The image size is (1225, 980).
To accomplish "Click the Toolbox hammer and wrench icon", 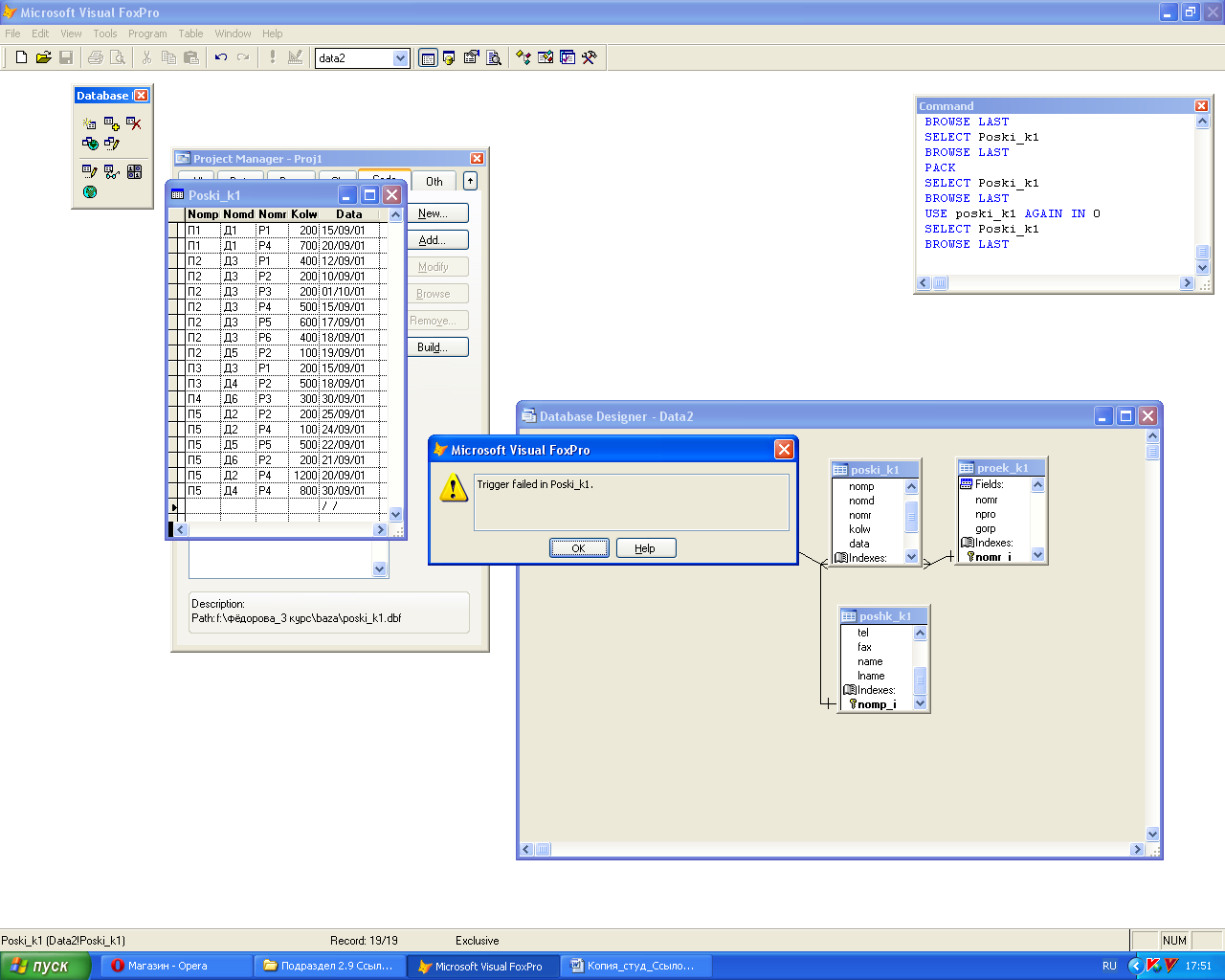I will pyautogui.click(x=590, y=57).
